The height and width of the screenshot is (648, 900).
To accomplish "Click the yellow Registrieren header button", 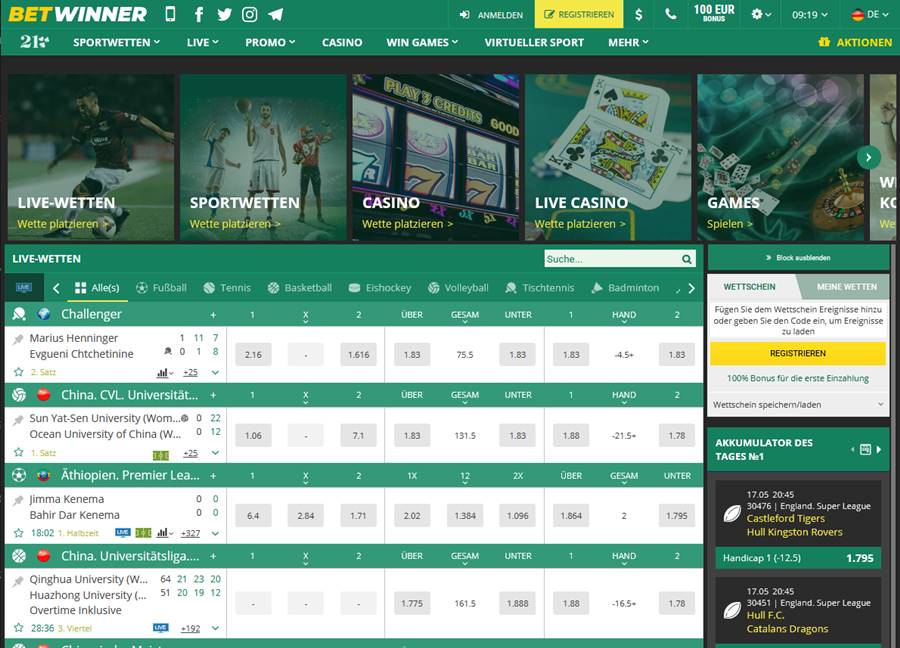I will 579,15.
